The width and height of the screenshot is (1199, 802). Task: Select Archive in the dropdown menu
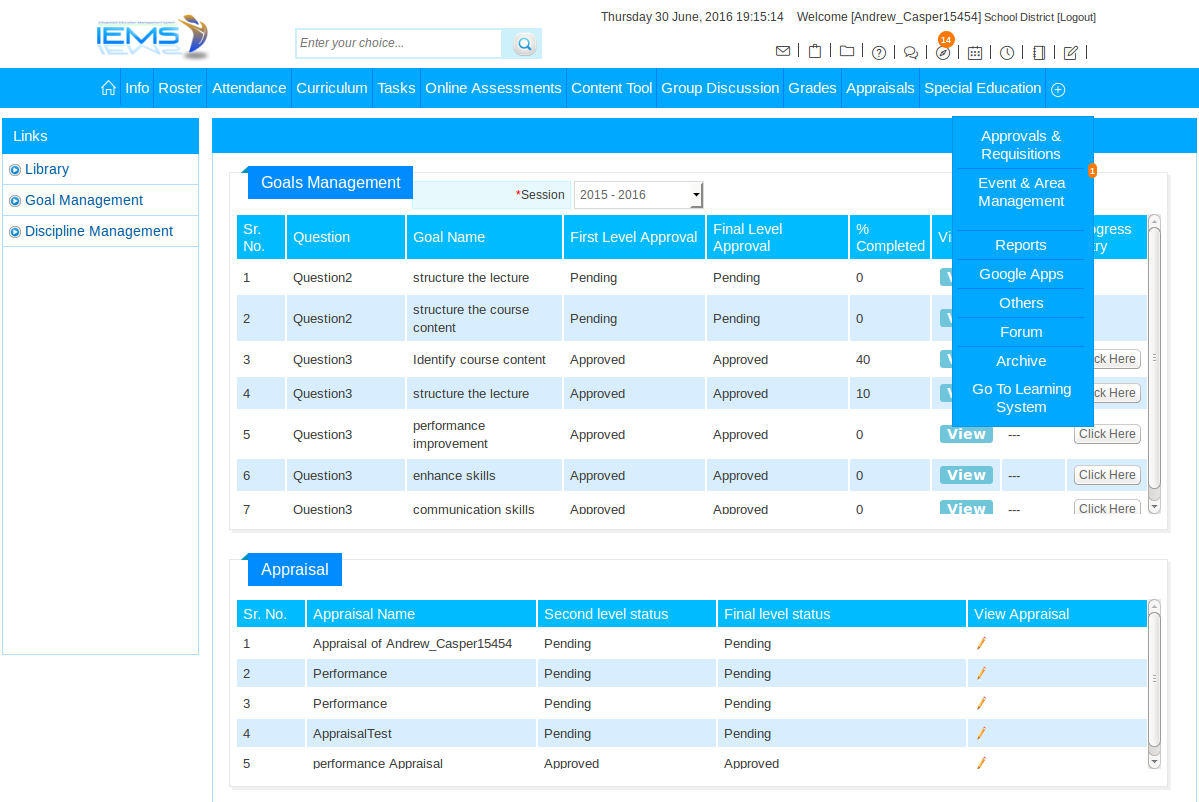click(x=1021, y=361)
